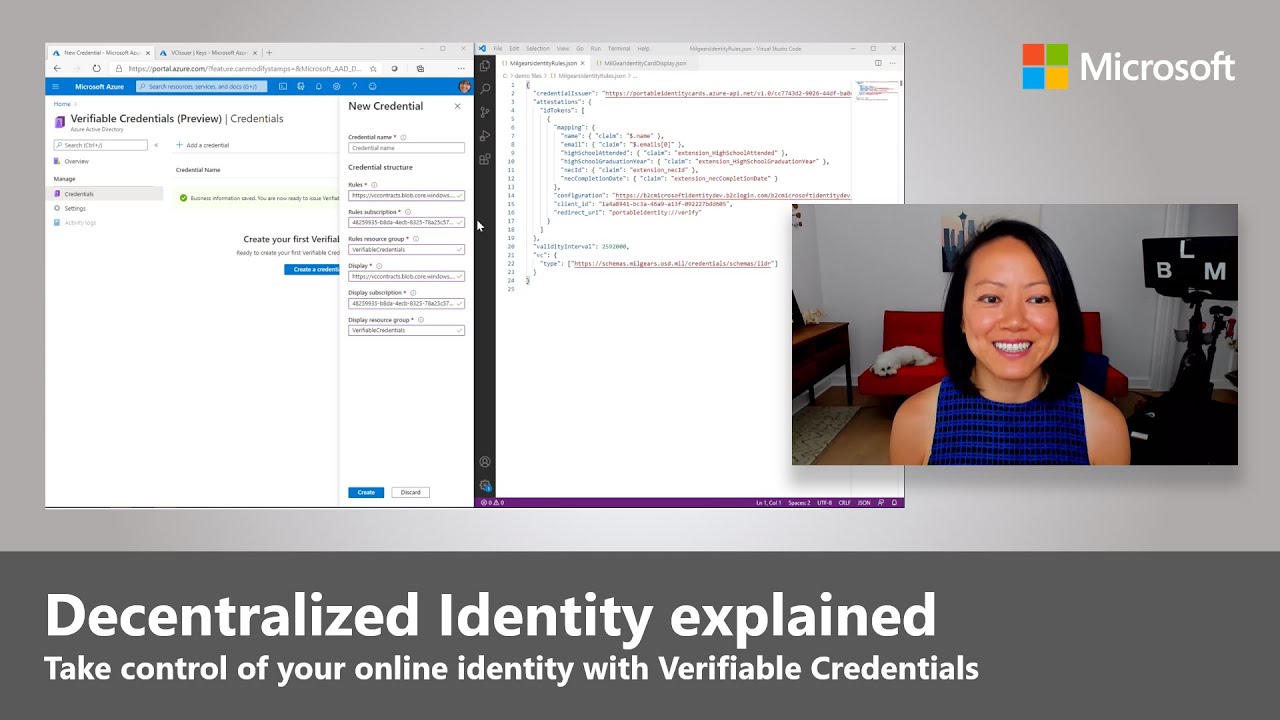Open Azure portal settings gear
This screenshot has width=1280, height=720.
336,87
